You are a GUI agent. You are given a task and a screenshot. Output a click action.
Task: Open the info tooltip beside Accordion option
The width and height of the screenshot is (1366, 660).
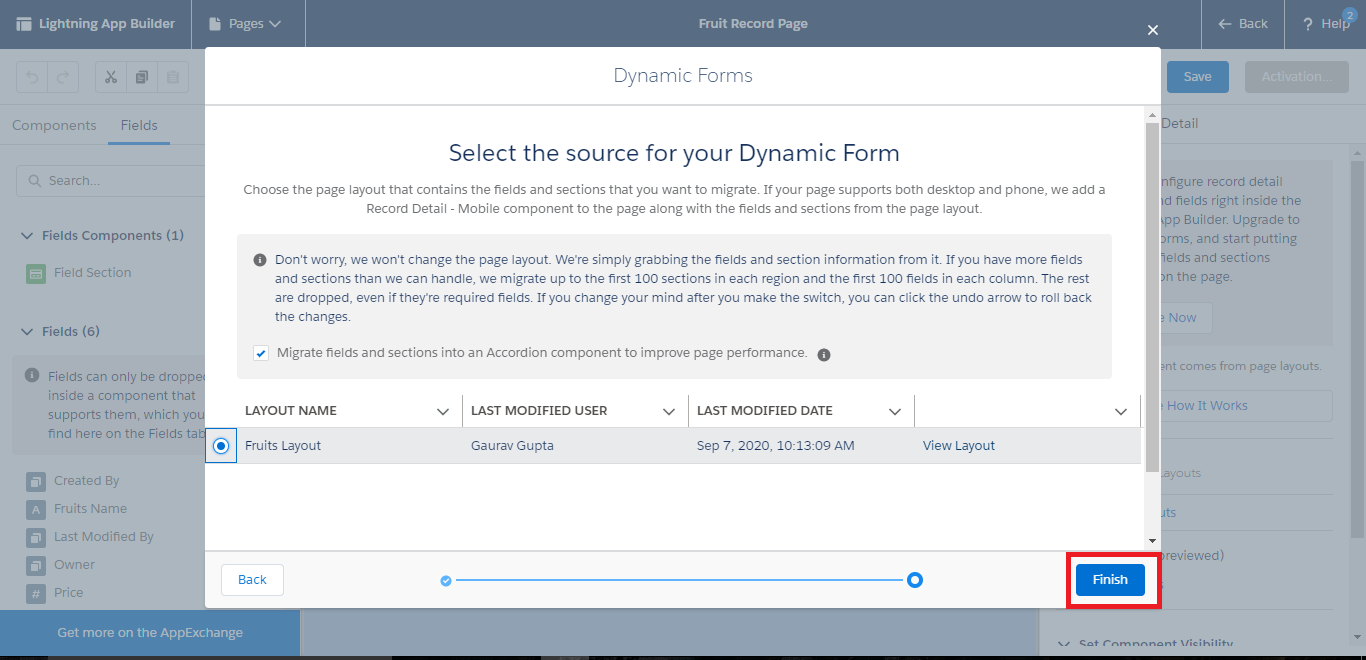[x=823, y=353]
